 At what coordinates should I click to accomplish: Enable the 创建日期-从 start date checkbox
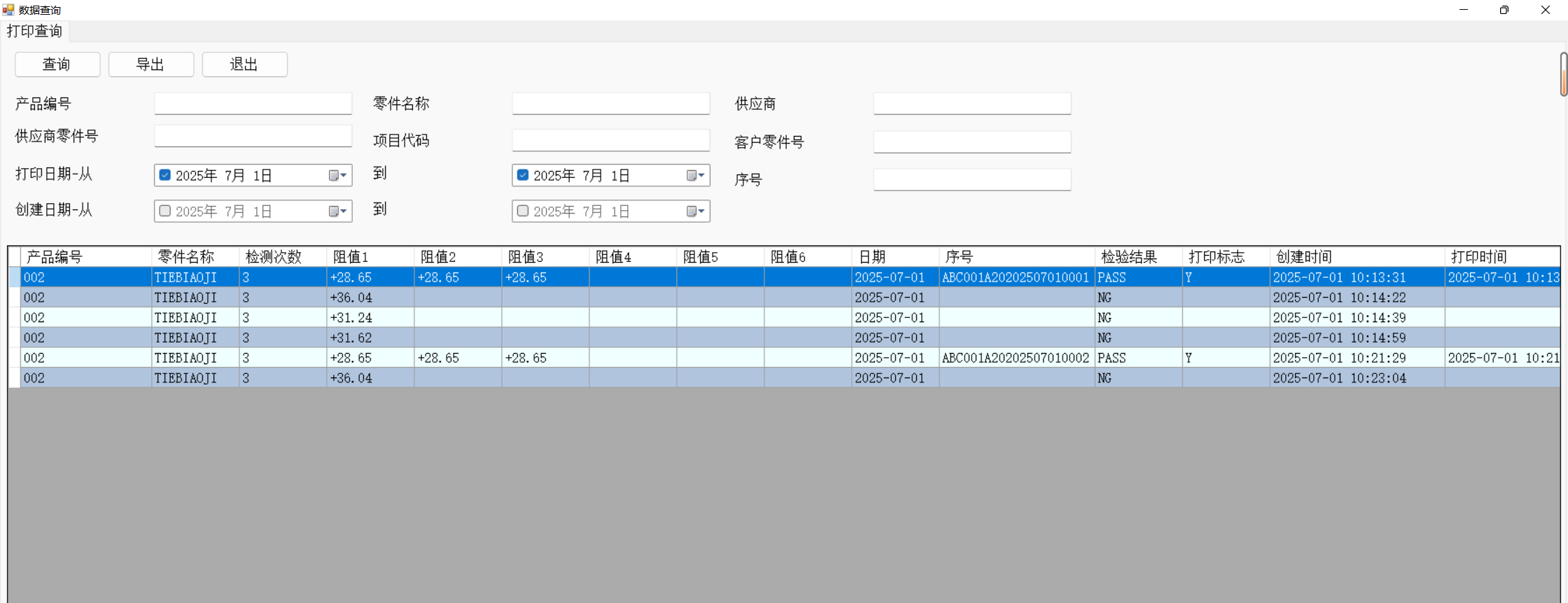point(165,211)
